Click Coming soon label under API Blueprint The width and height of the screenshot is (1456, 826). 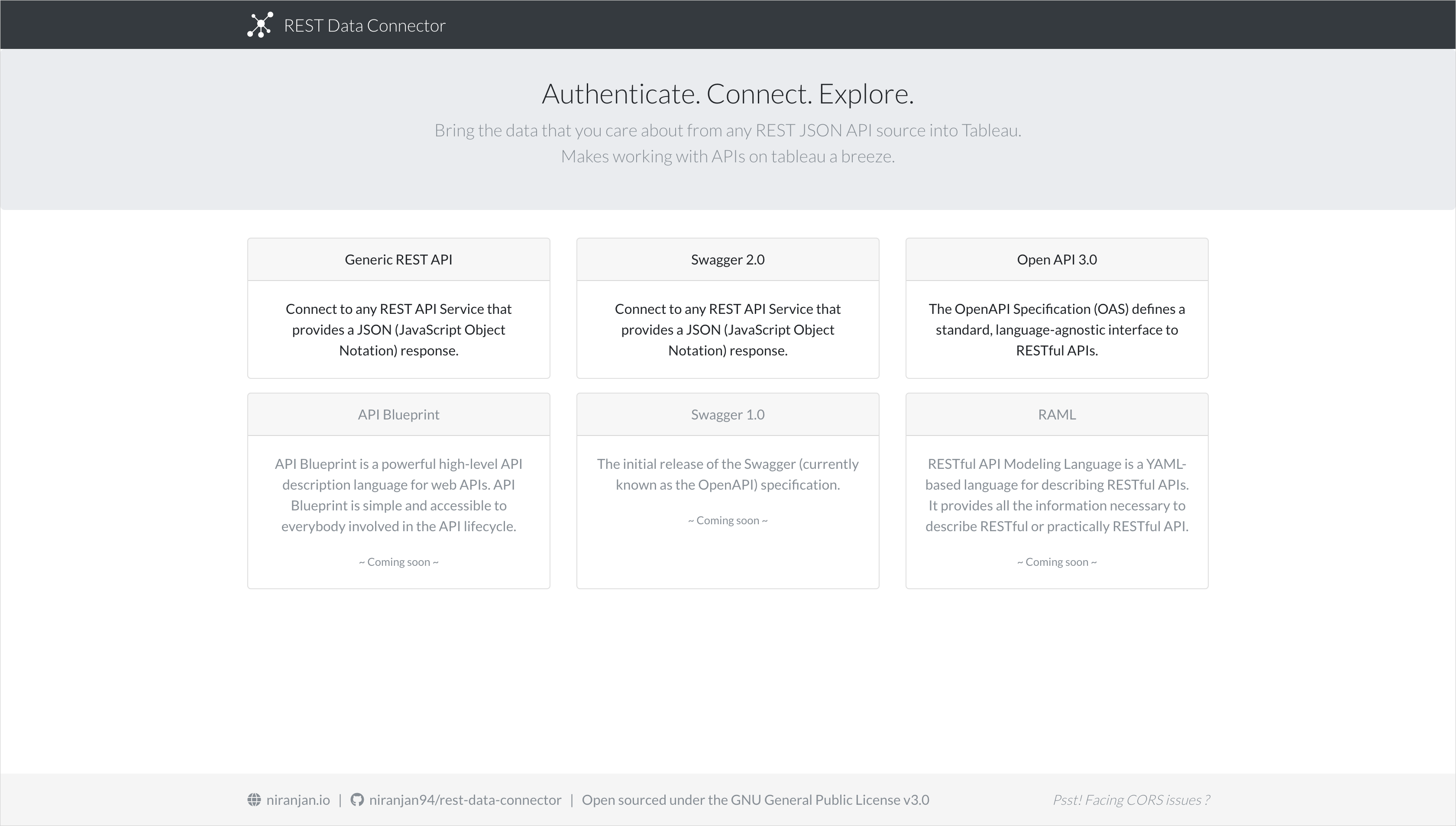point(398,562)
